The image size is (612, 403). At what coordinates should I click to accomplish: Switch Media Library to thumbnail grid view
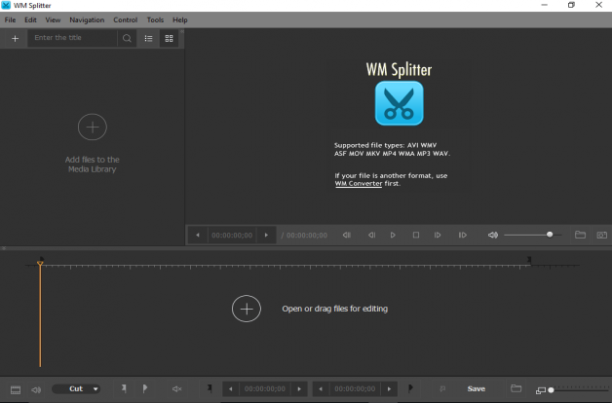[x=169, y=38]
